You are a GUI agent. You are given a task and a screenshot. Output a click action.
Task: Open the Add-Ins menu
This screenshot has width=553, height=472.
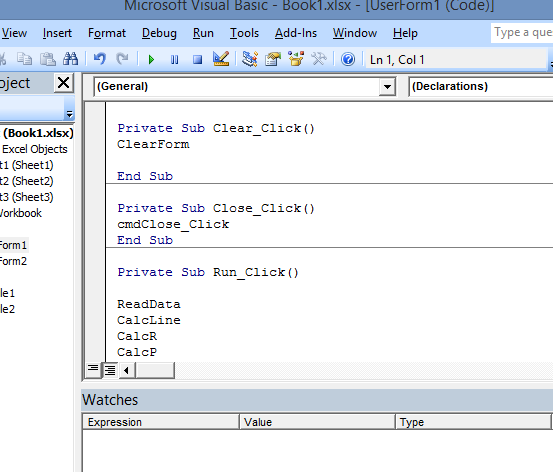coord(296,33)
